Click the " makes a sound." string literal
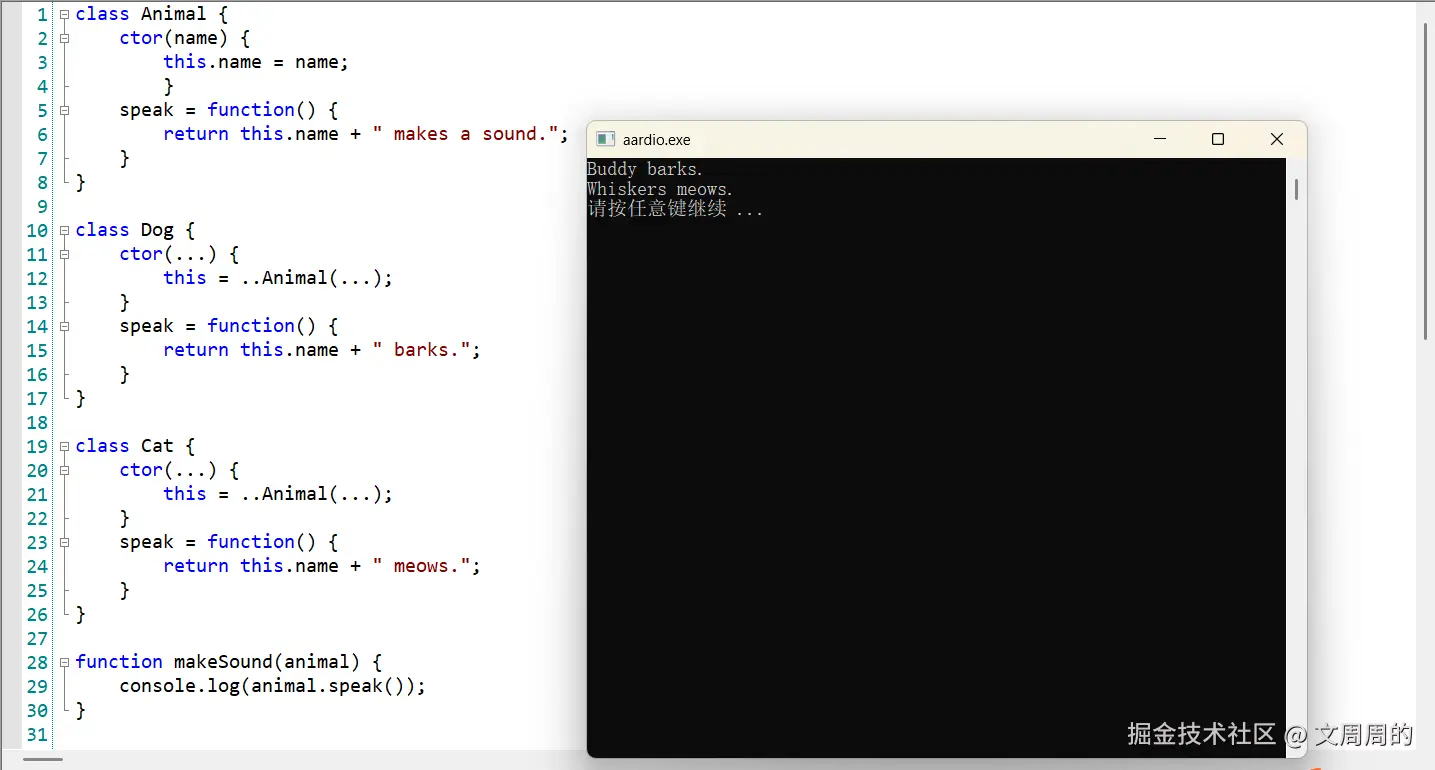This screenshot has width=1435, height=770. pos(465,134)
